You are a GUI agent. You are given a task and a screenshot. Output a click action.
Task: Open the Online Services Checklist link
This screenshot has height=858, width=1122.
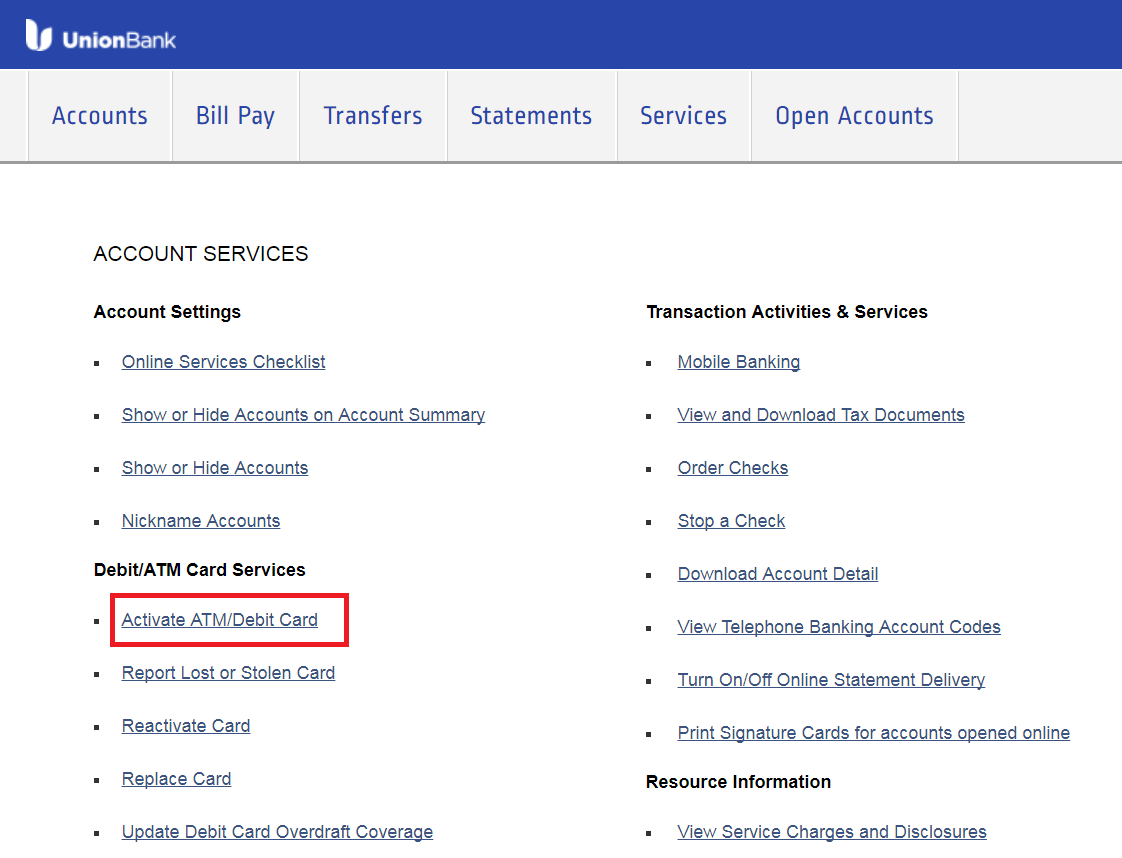click(223, 362)
